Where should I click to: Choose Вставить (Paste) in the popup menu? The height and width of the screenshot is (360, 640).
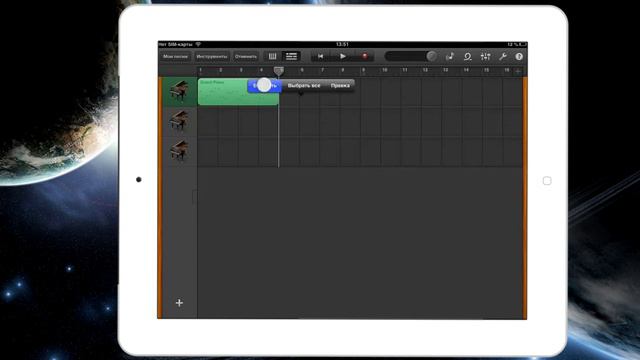(264, 85)
